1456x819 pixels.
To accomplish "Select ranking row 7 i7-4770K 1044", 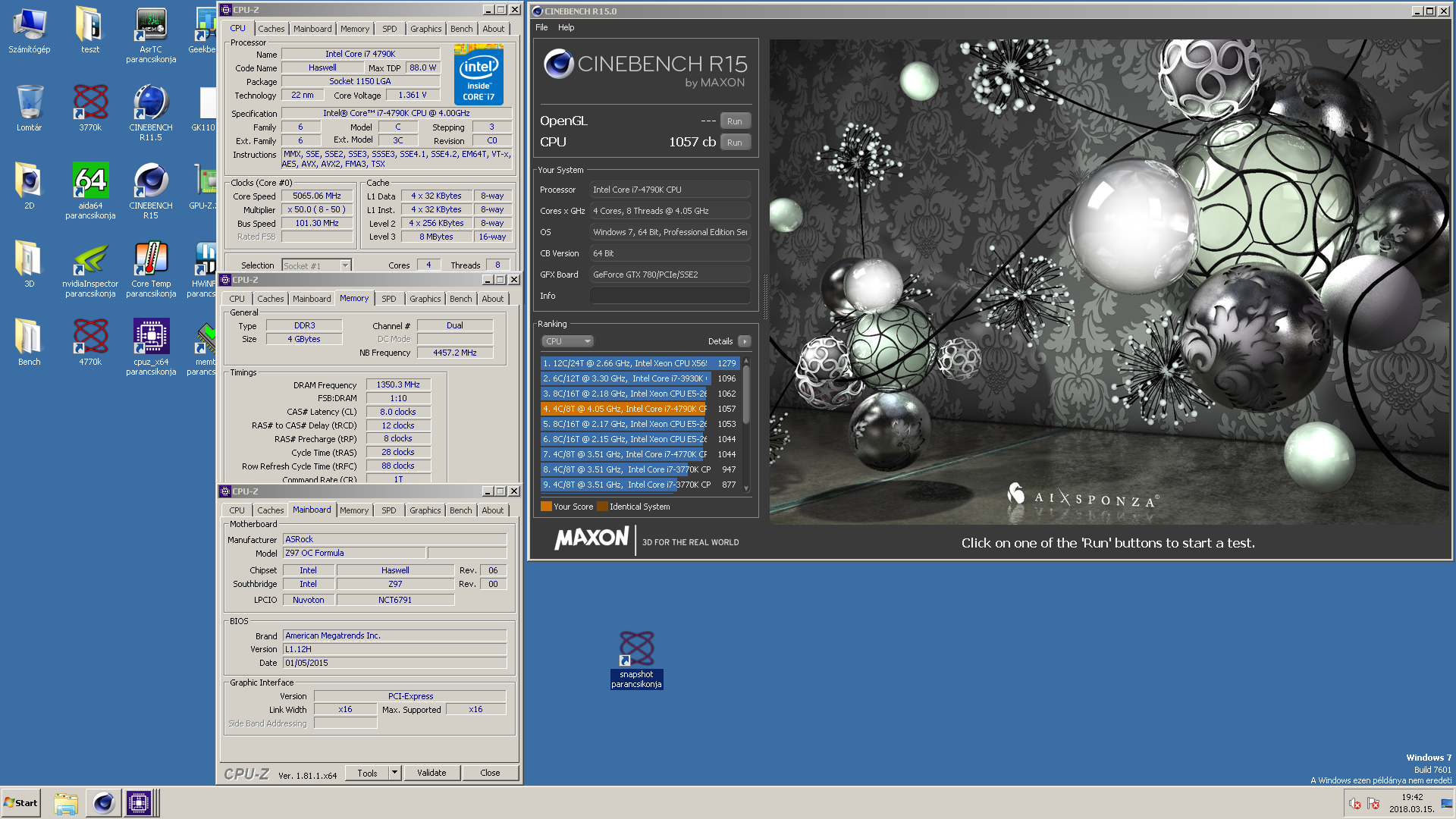I will [x=640, y=454].
